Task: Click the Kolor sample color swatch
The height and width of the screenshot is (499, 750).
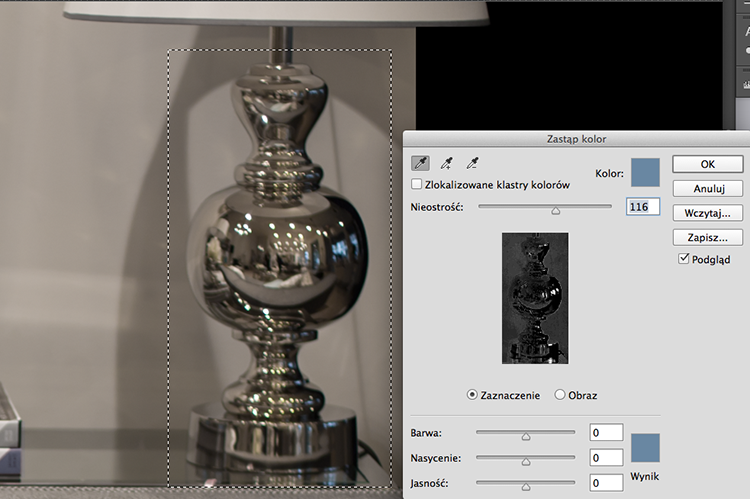Action: (645, 173)
